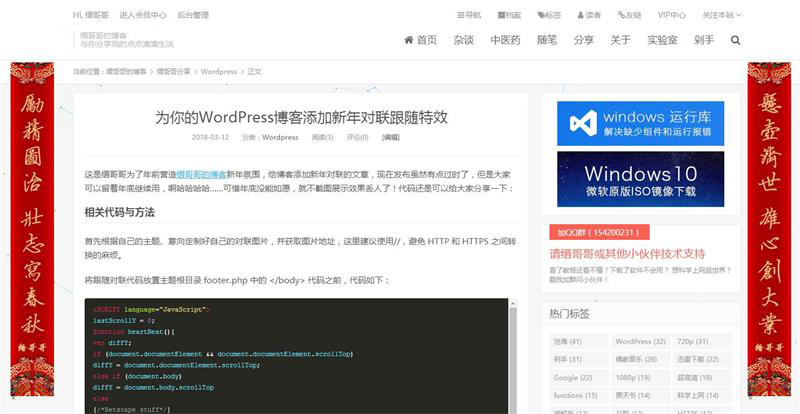Click the 相关代码与方法 heading
Viewport: 800px width, 414px height.
(119, 213)
